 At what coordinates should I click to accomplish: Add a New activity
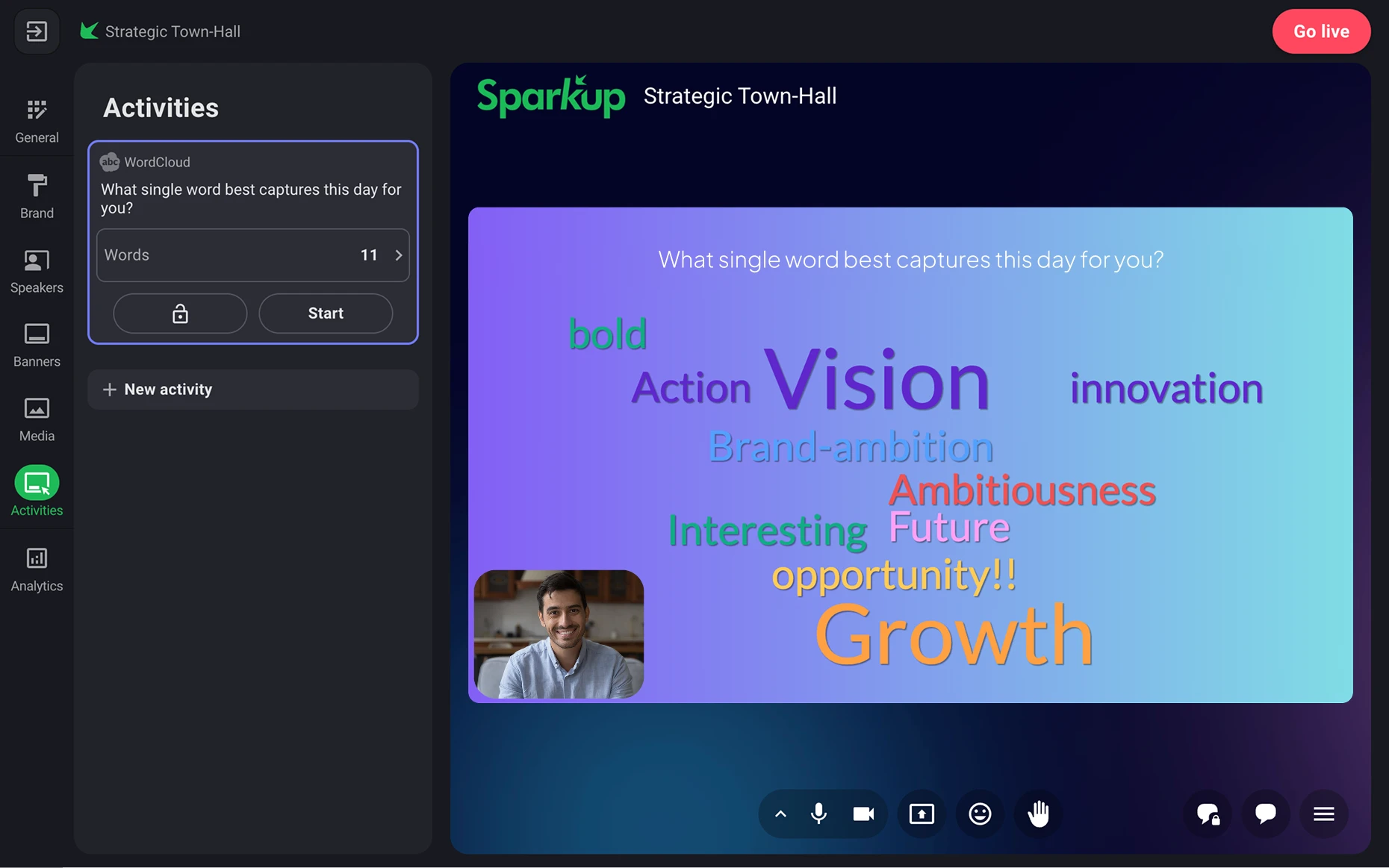253,390
